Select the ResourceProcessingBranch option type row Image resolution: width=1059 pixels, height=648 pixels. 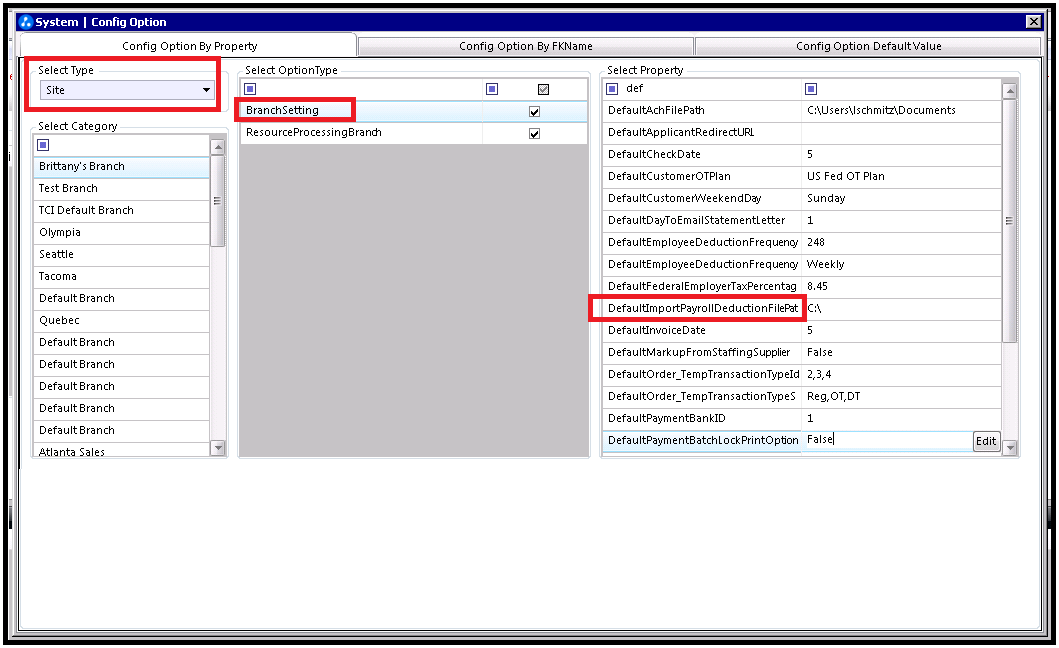pyautogui.click(x=413, y=132)
